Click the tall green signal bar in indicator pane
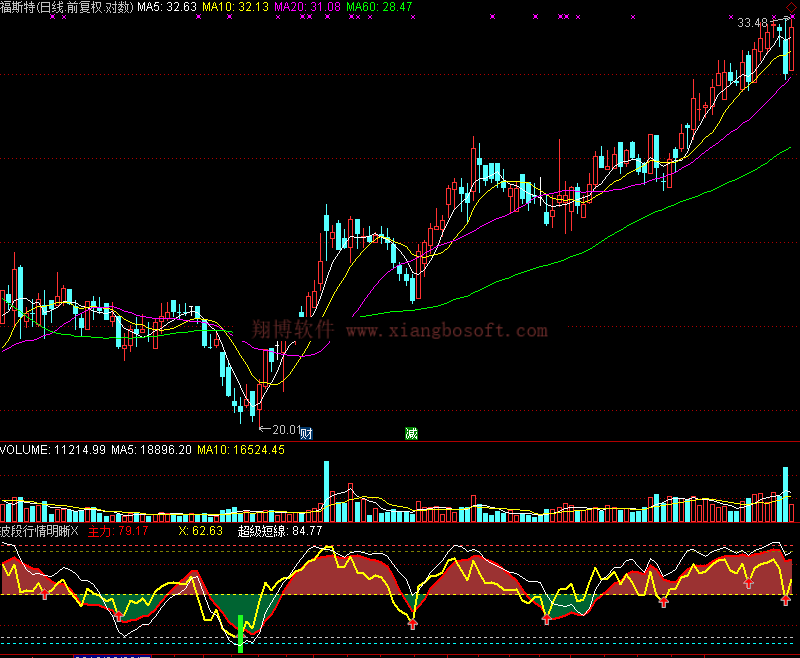The height and width of the screenshot is (658, 800). coord(241,634)
